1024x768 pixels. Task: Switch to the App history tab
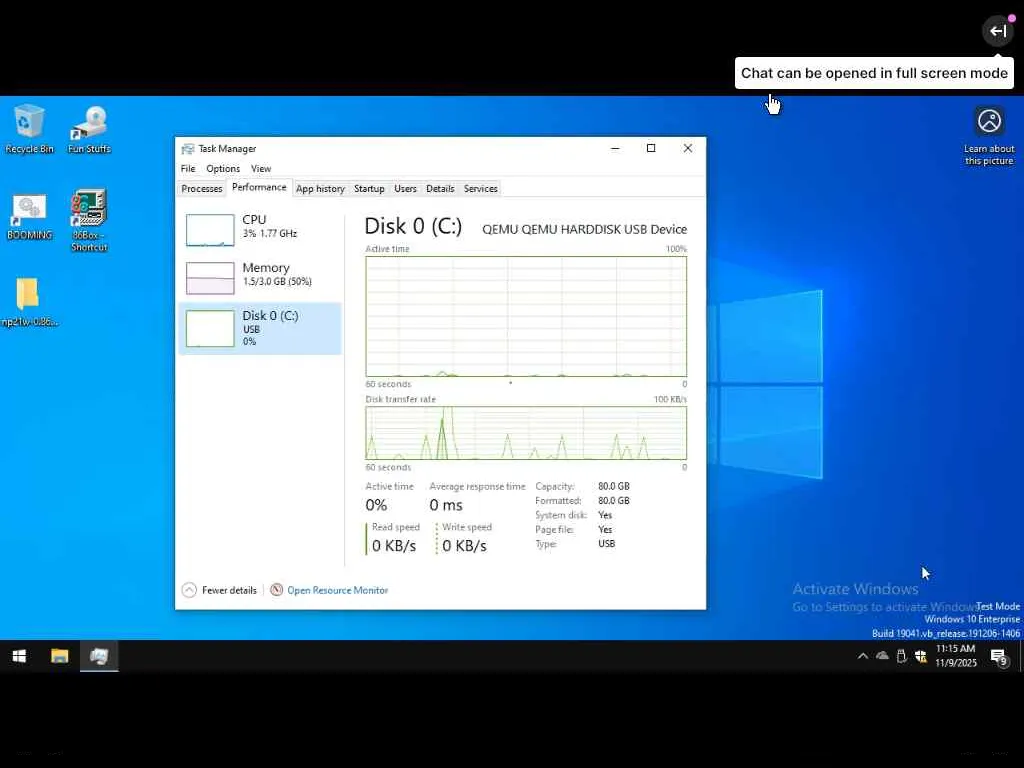tap(320, 189)
